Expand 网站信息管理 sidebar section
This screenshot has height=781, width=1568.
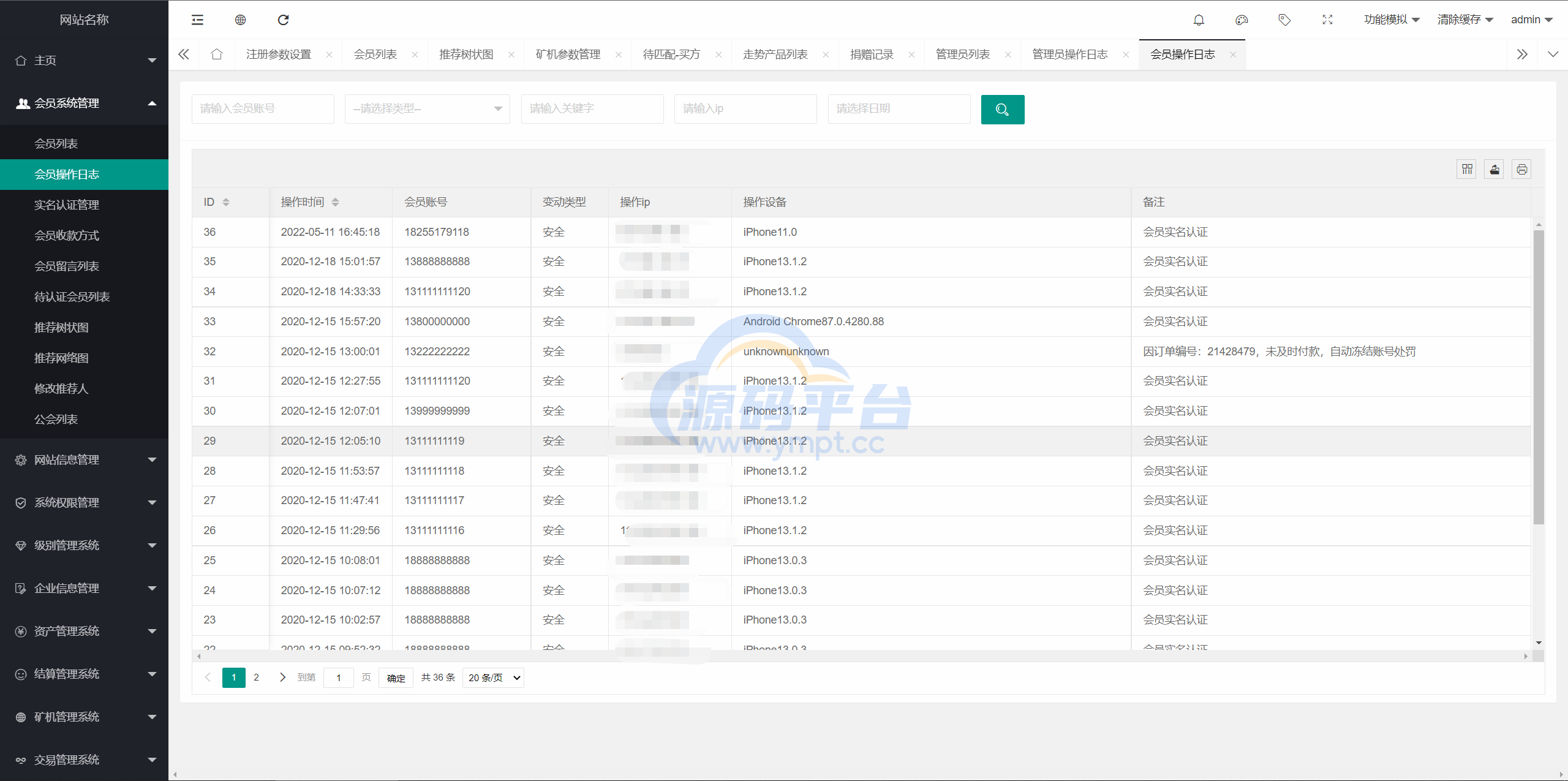[84, 459]
